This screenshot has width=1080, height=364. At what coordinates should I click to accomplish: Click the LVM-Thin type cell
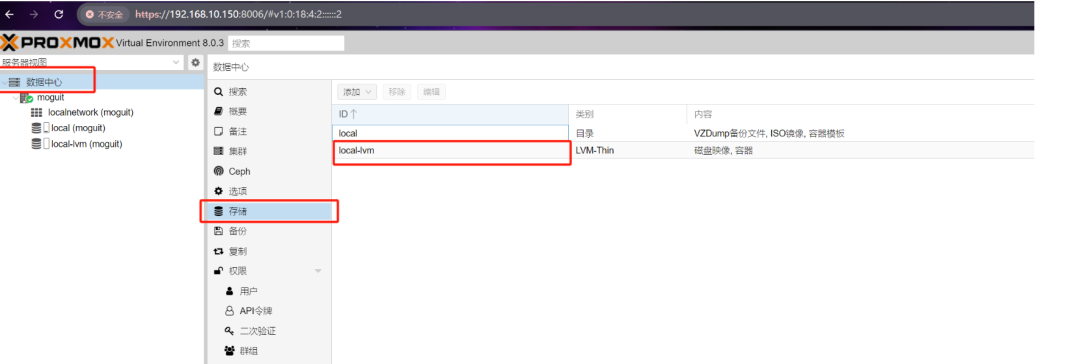click(x=594, y=150)
